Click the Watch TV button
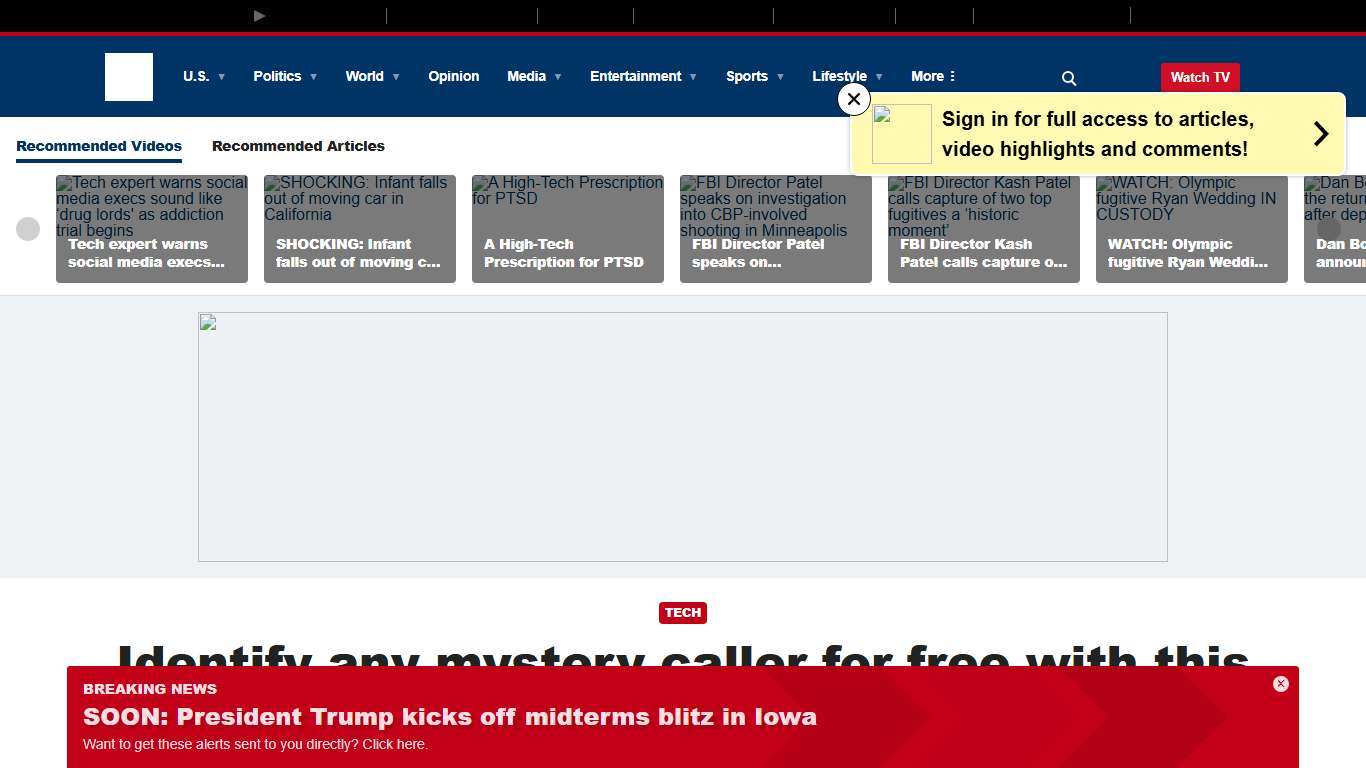The width and height of the screenshot is (1366, 768). point(1199,77)
